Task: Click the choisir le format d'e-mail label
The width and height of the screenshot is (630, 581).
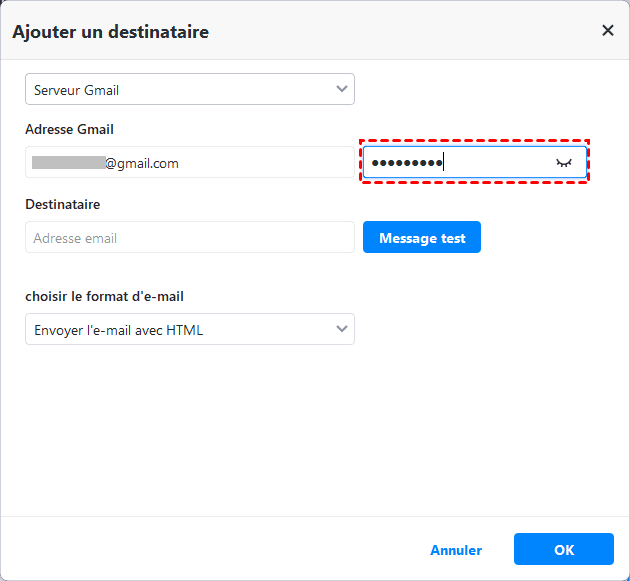Action: 104,296
